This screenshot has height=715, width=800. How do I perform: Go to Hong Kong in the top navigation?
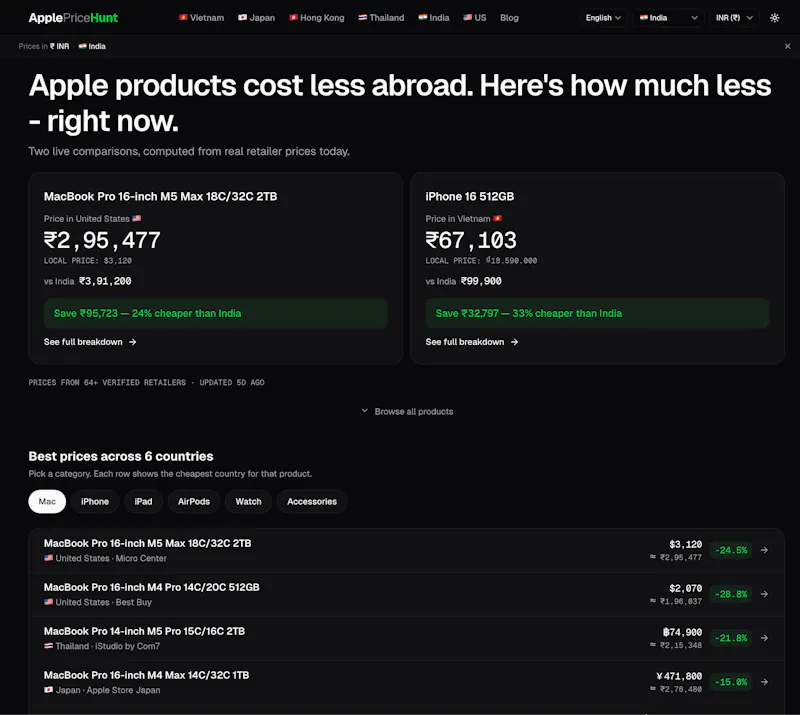[x=317, y=18]
